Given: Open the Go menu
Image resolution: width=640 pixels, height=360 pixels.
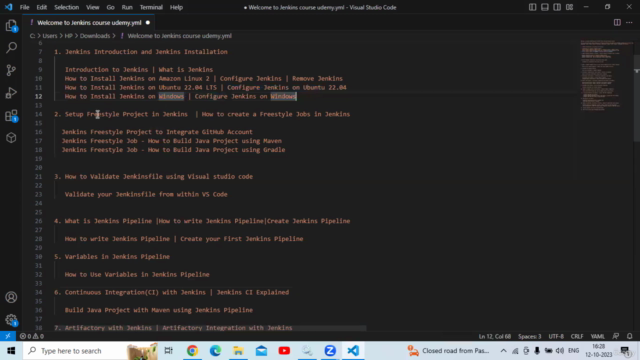Looking at the screenshot, I should pos(110,7).
